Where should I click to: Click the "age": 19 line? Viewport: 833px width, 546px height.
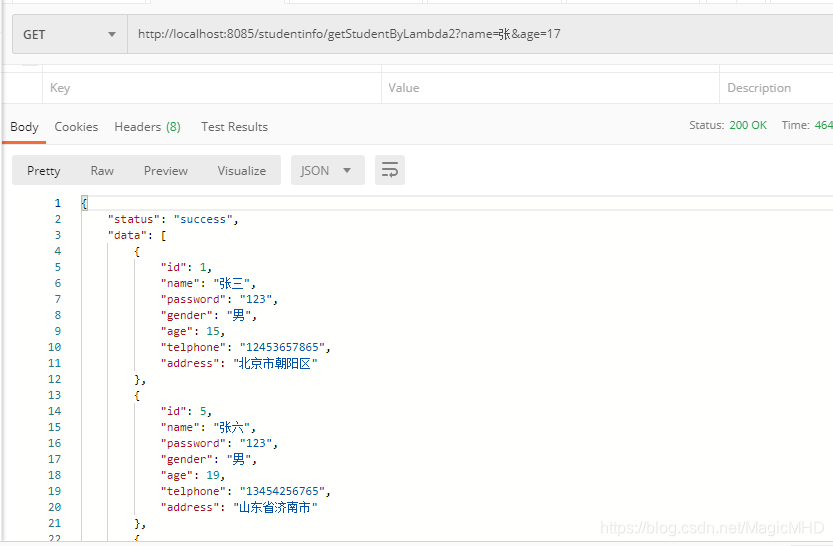(x=192, y=475)
